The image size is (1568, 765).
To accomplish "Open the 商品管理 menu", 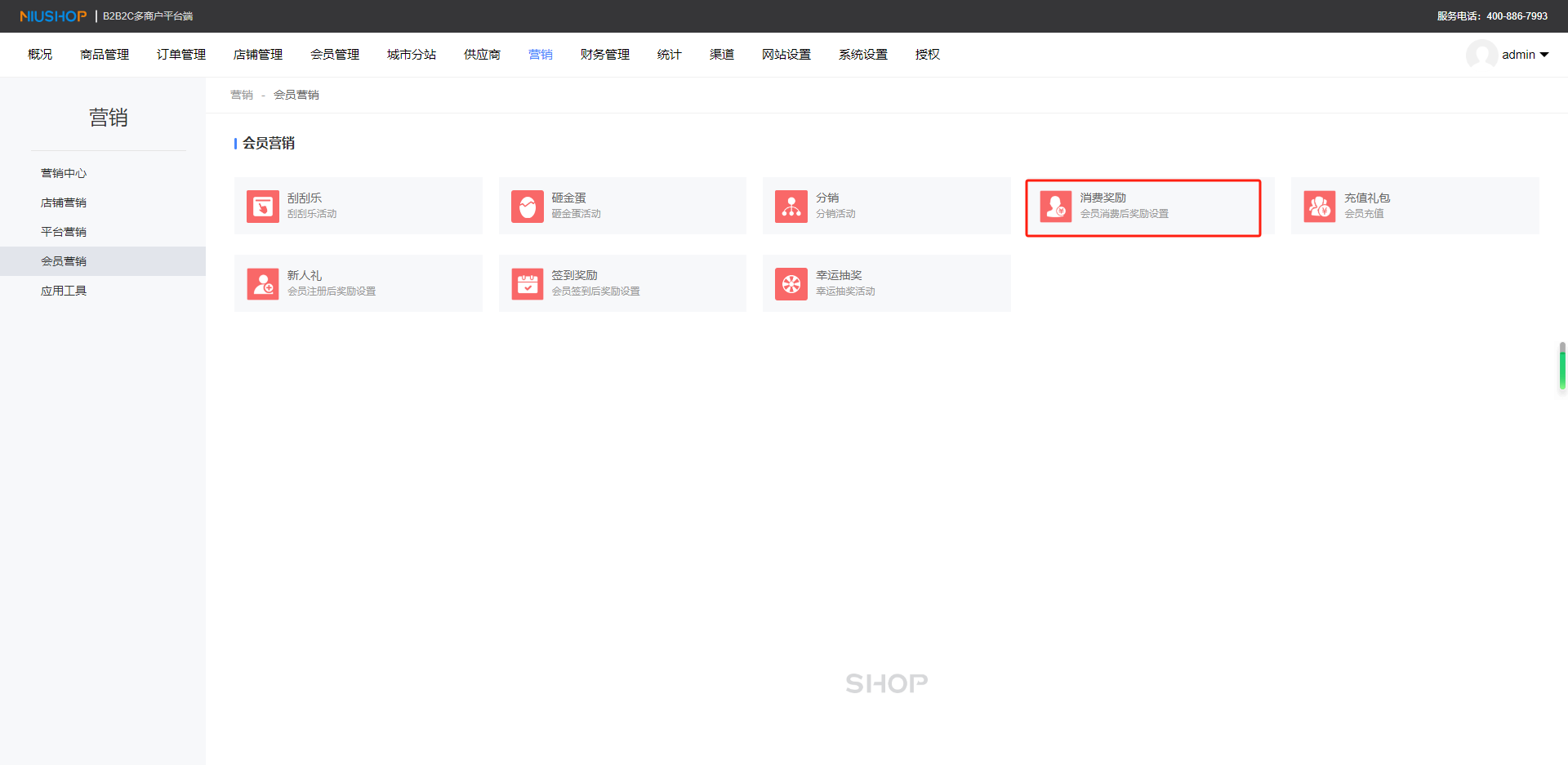I will [105, 55].
